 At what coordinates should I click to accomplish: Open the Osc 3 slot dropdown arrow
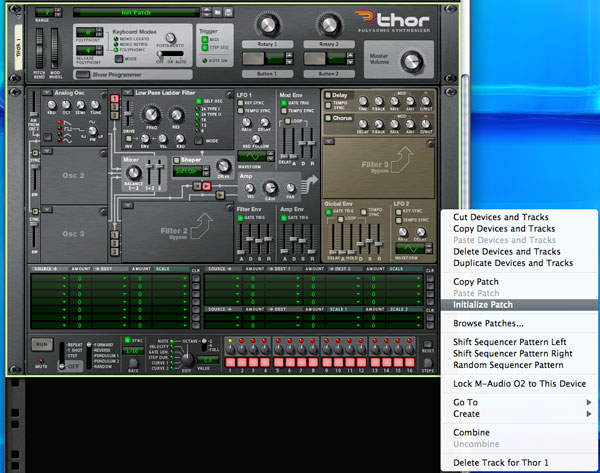coord(47,209)
